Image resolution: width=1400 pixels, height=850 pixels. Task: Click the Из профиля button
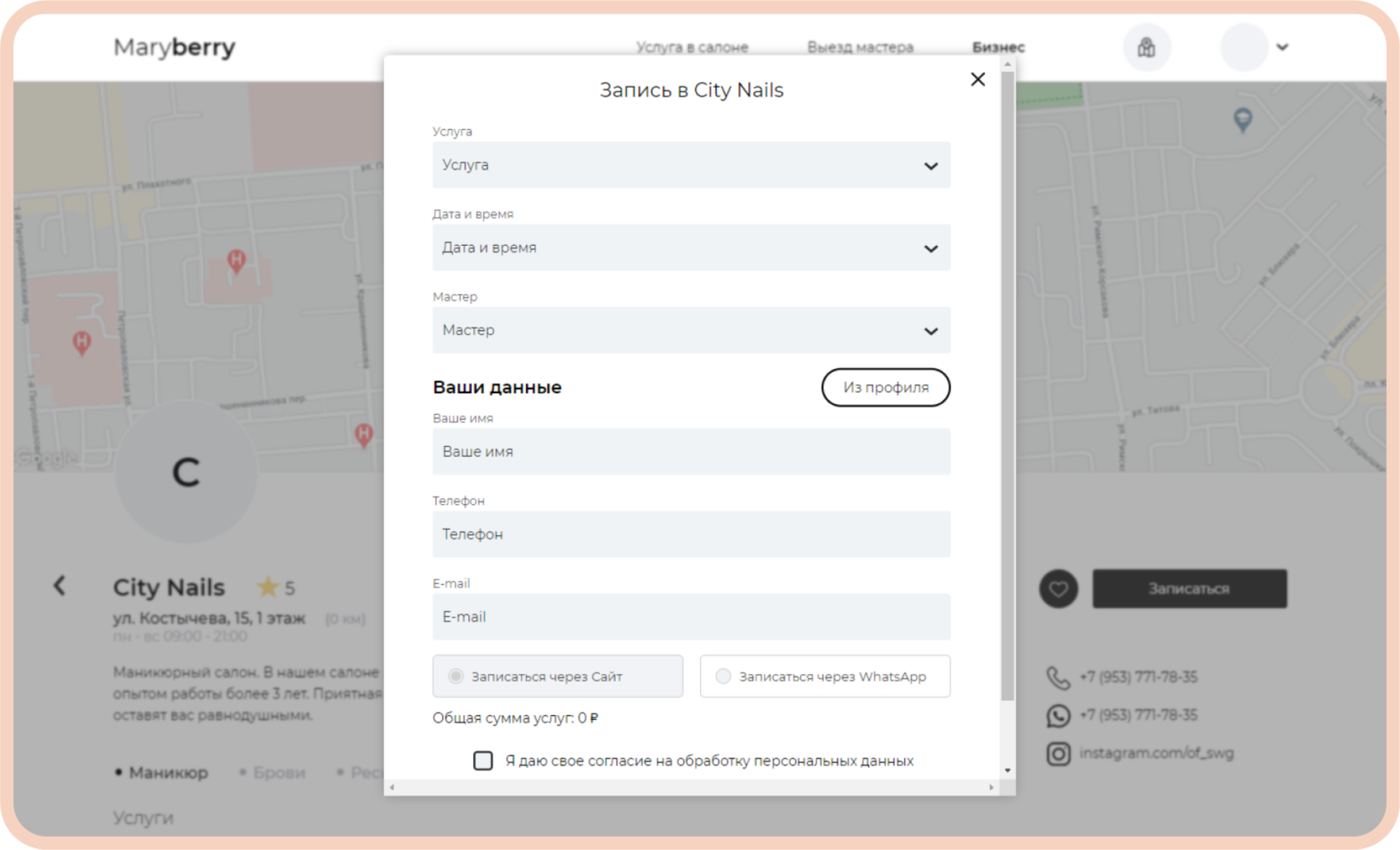tap(886, 387)
